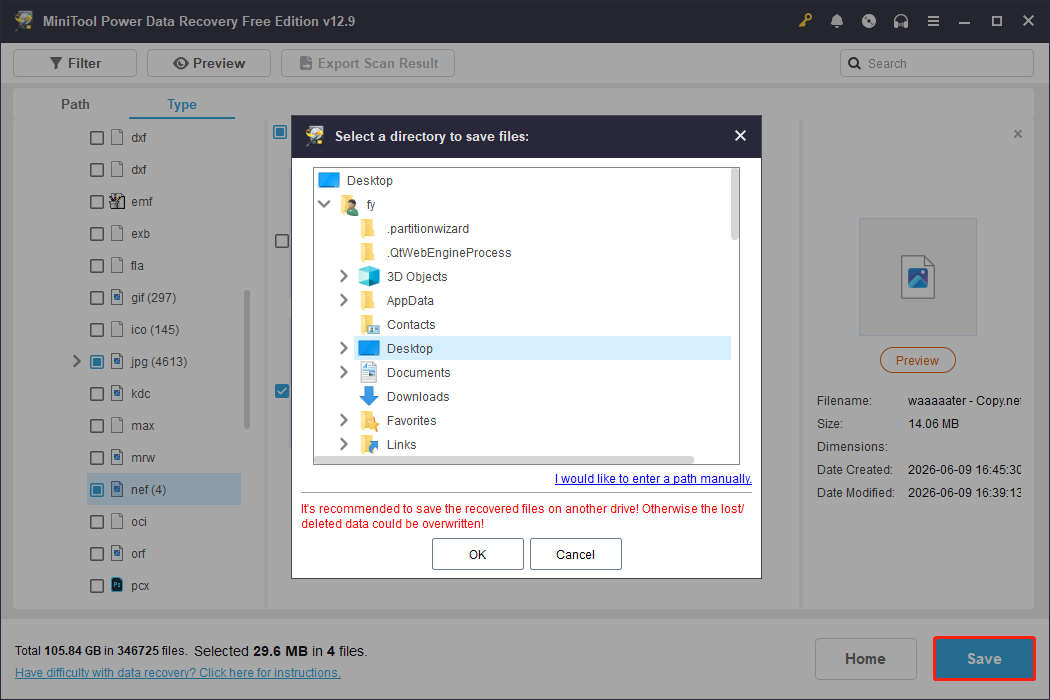Open the data recovery instructions link
Viewport: 1050px width, 700px height.
(177, 673)
